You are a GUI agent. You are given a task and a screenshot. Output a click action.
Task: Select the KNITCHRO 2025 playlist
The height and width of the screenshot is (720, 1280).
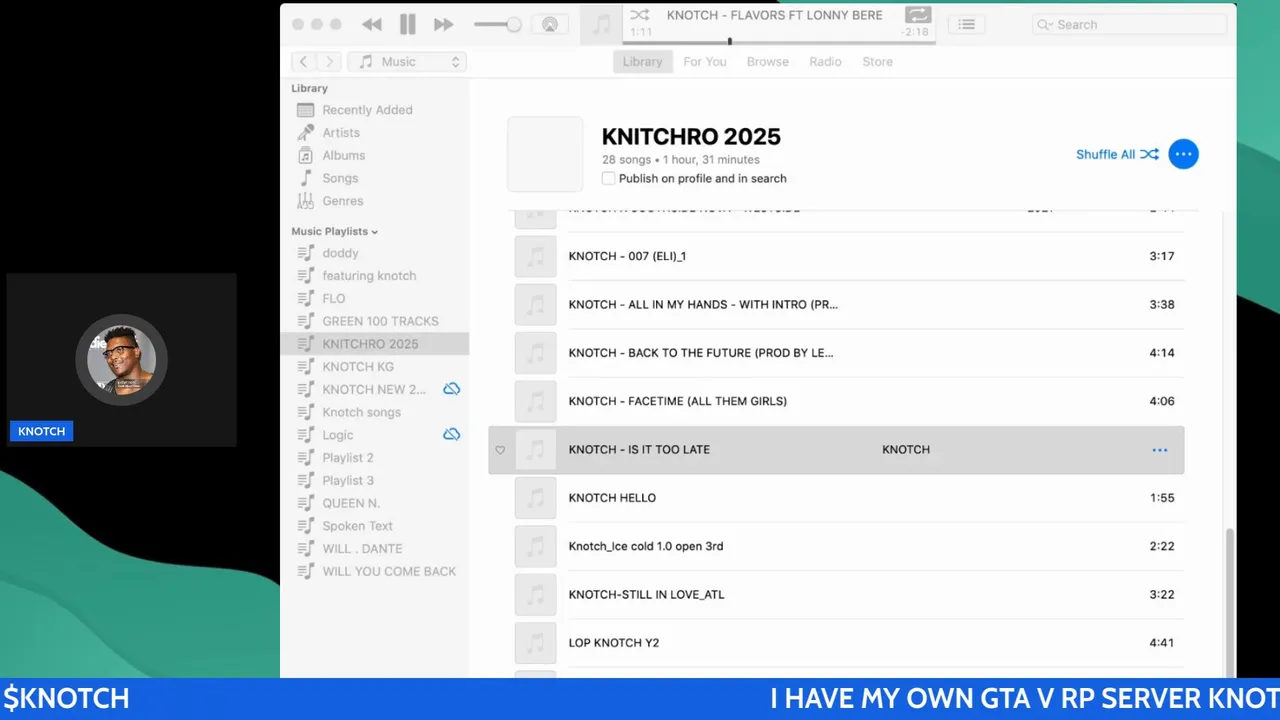pos(375,344)
